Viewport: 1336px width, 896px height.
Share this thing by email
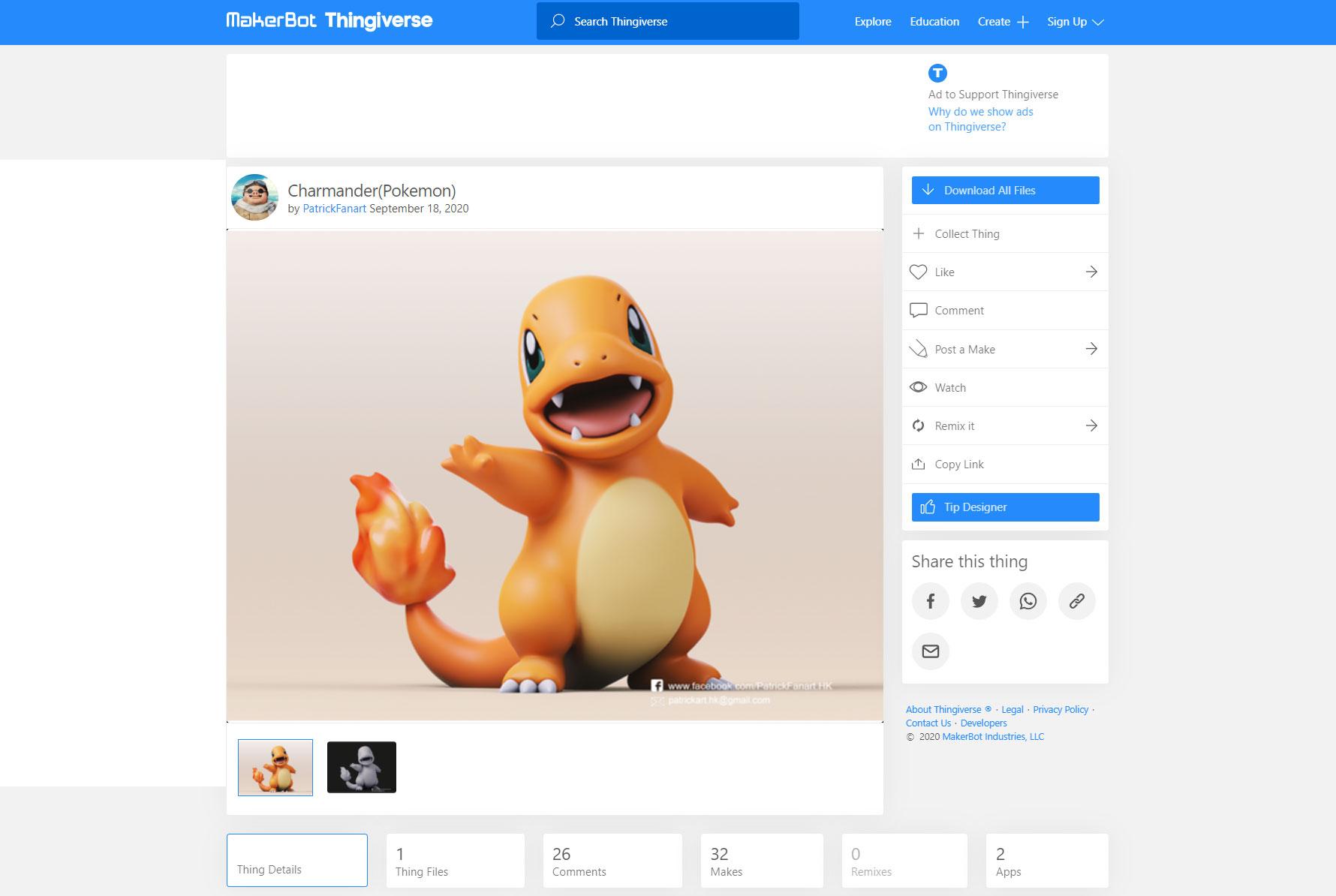[x=931, y=651]
